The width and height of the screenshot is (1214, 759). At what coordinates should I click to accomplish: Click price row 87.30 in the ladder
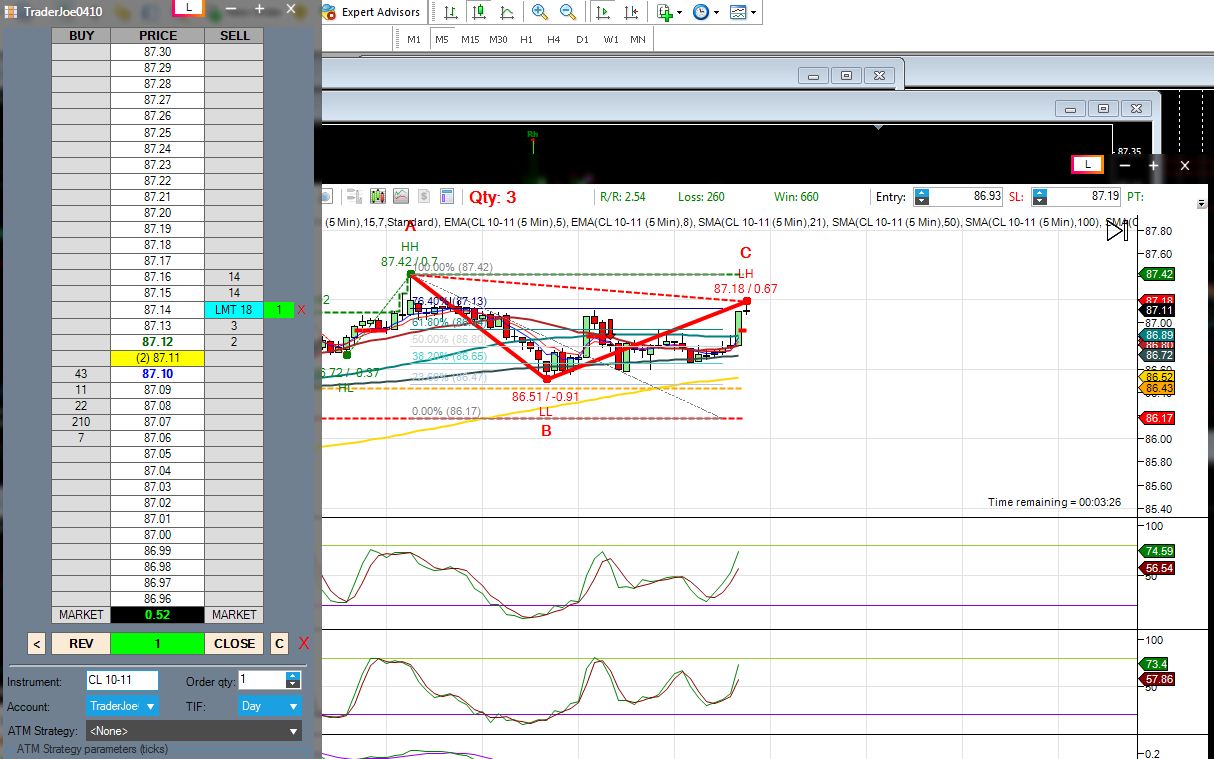(157, 52)
